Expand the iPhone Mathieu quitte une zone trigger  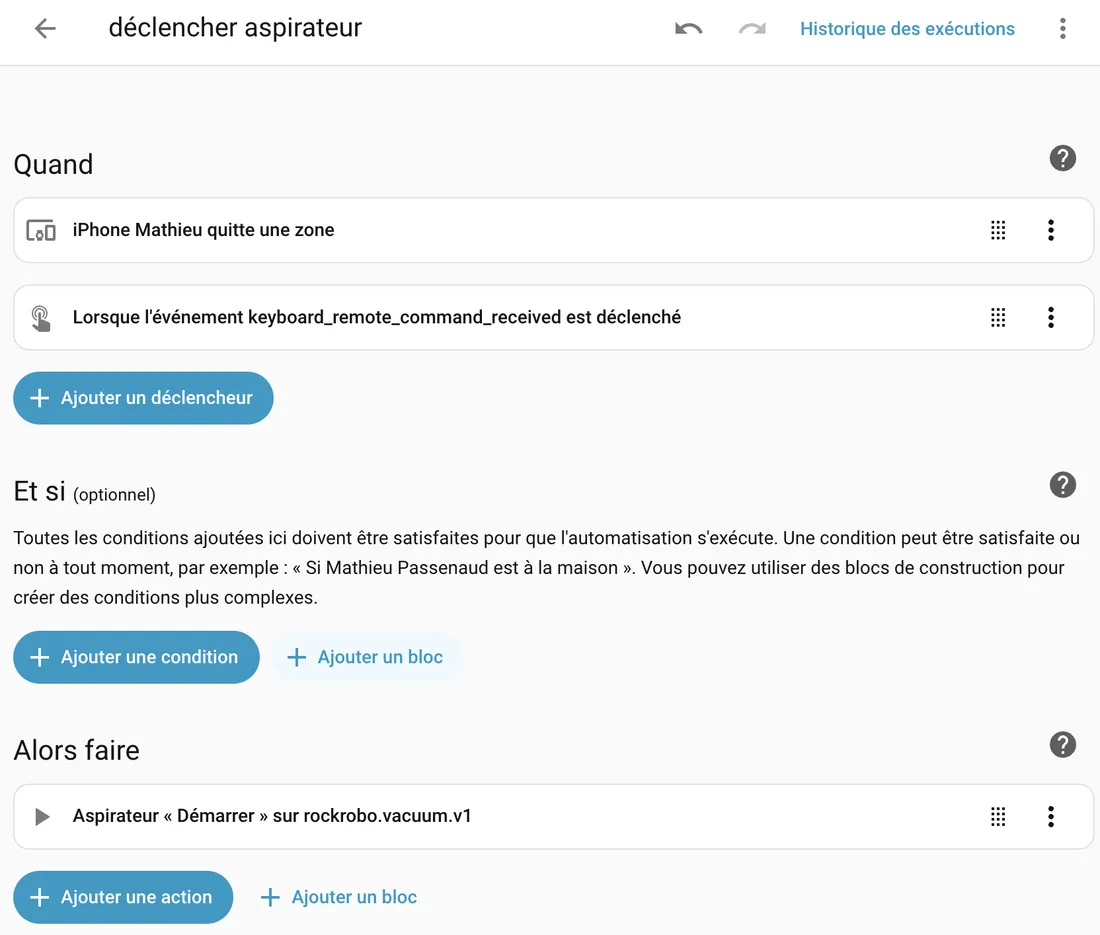(x=554, y=230)
